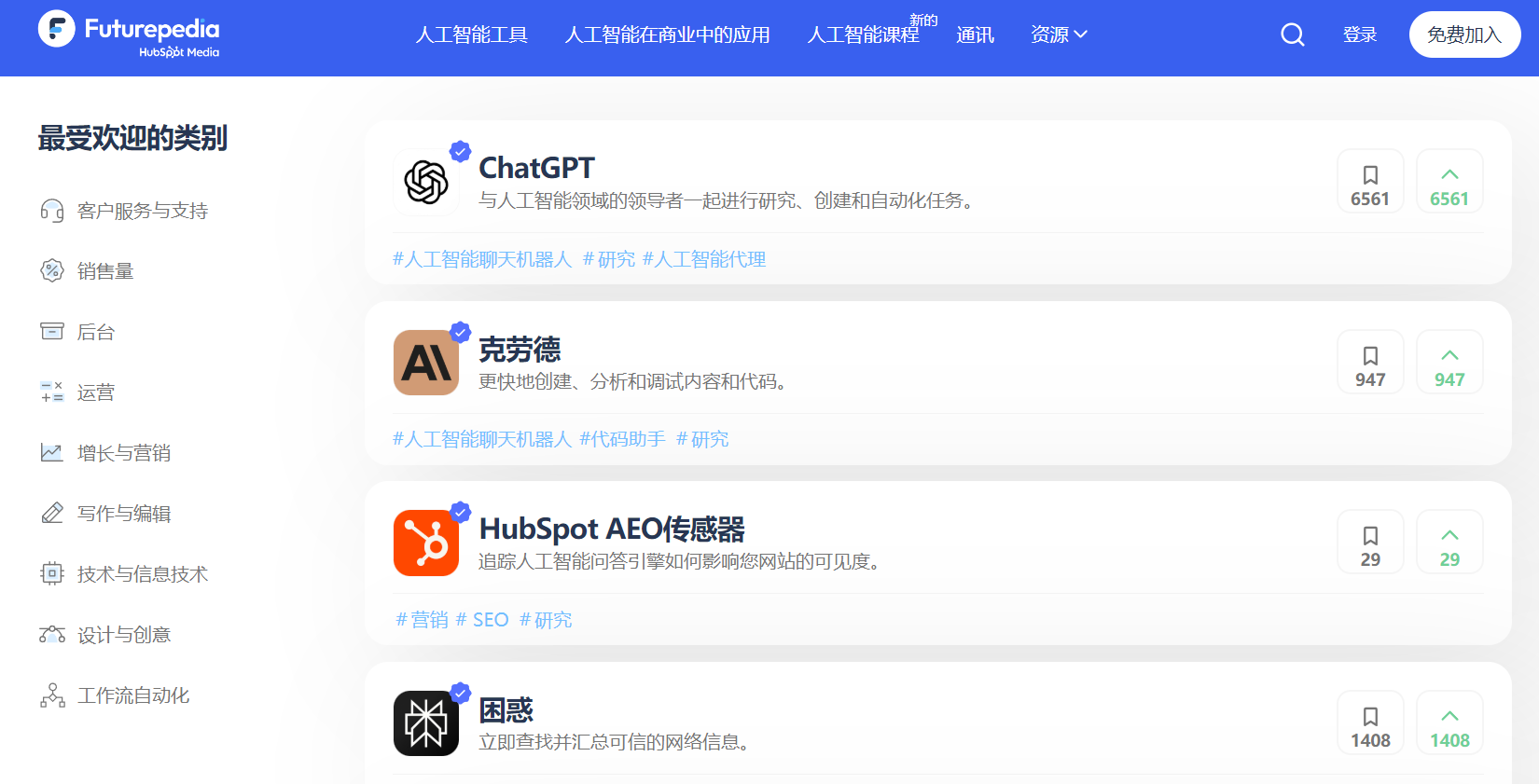Bookmark 克劳德 with 947 saves
The image size is (1539, 784).
click(x=1370, y=363)
